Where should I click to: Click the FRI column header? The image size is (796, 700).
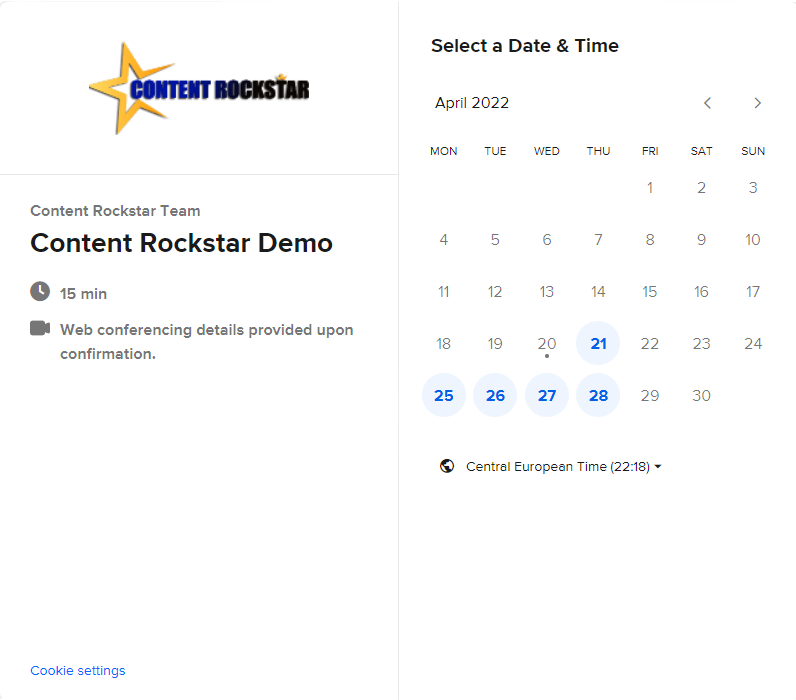(x=650, y=151)
